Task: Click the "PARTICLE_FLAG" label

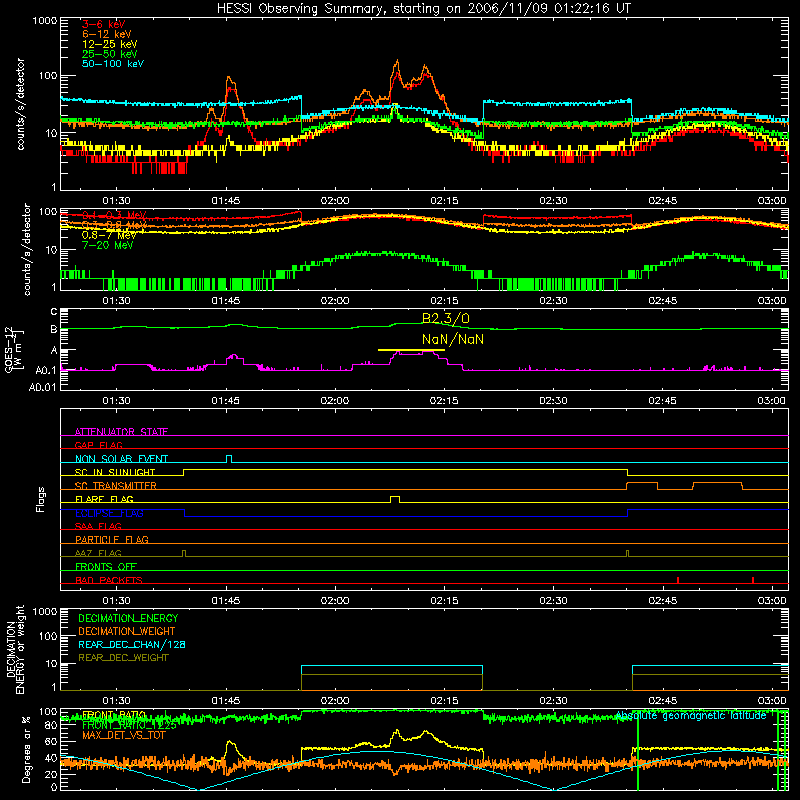Action: click(112, 539)
